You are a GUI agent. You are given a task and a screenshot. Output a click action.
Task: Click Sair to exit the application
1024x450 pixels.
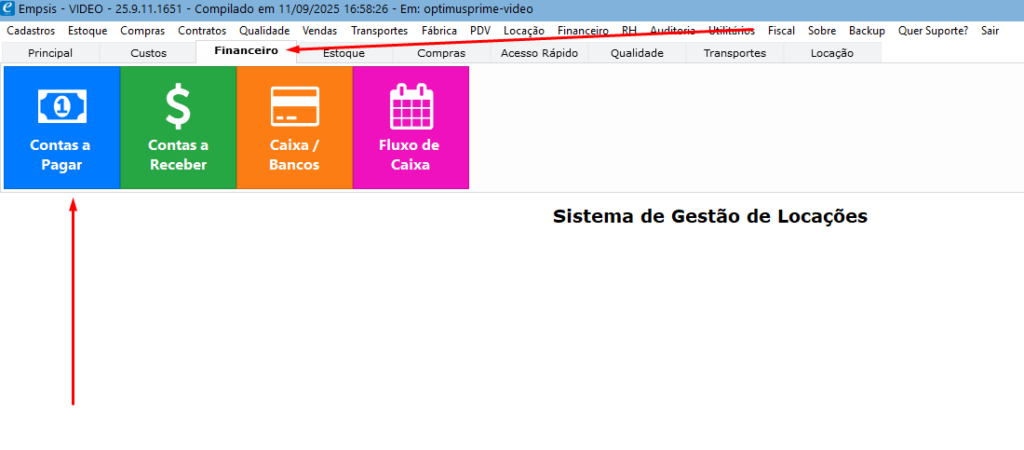click(990, 31)
